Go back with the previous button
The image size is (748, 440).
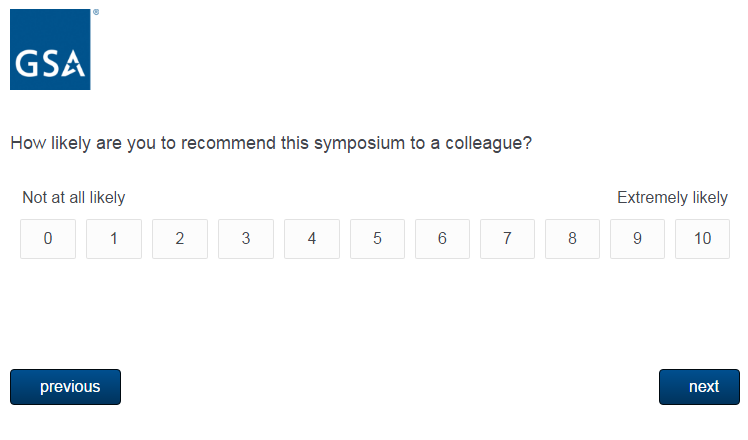tap(65, 387)
